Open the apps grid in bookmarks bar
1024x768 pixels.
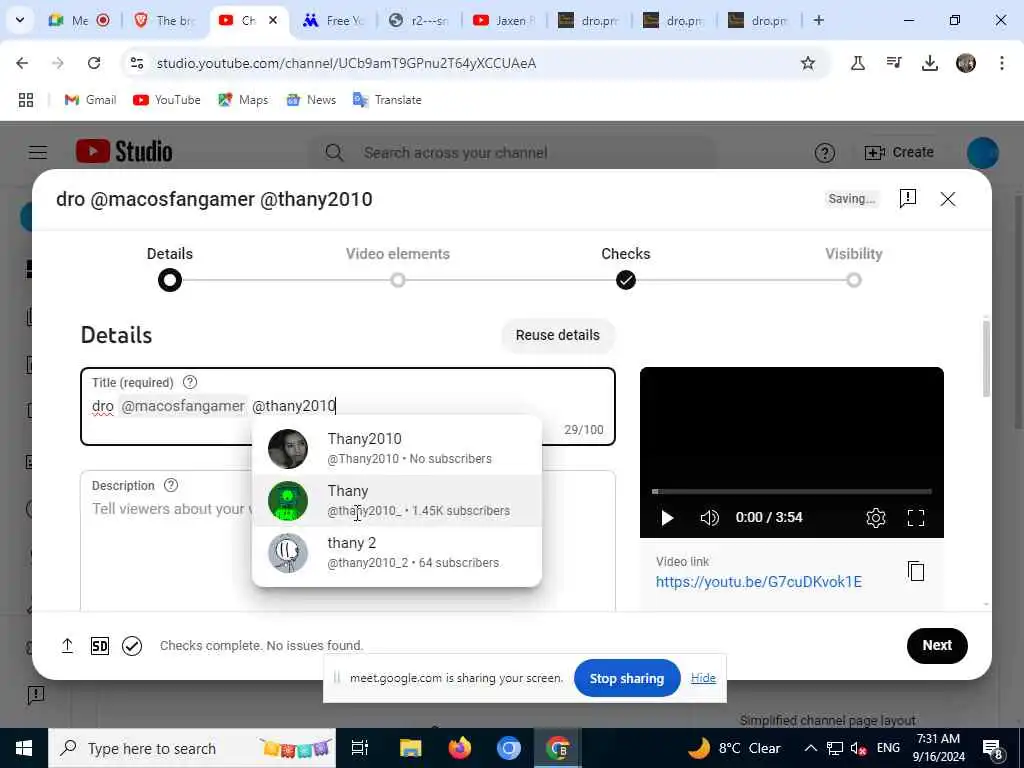pos(25,100)
